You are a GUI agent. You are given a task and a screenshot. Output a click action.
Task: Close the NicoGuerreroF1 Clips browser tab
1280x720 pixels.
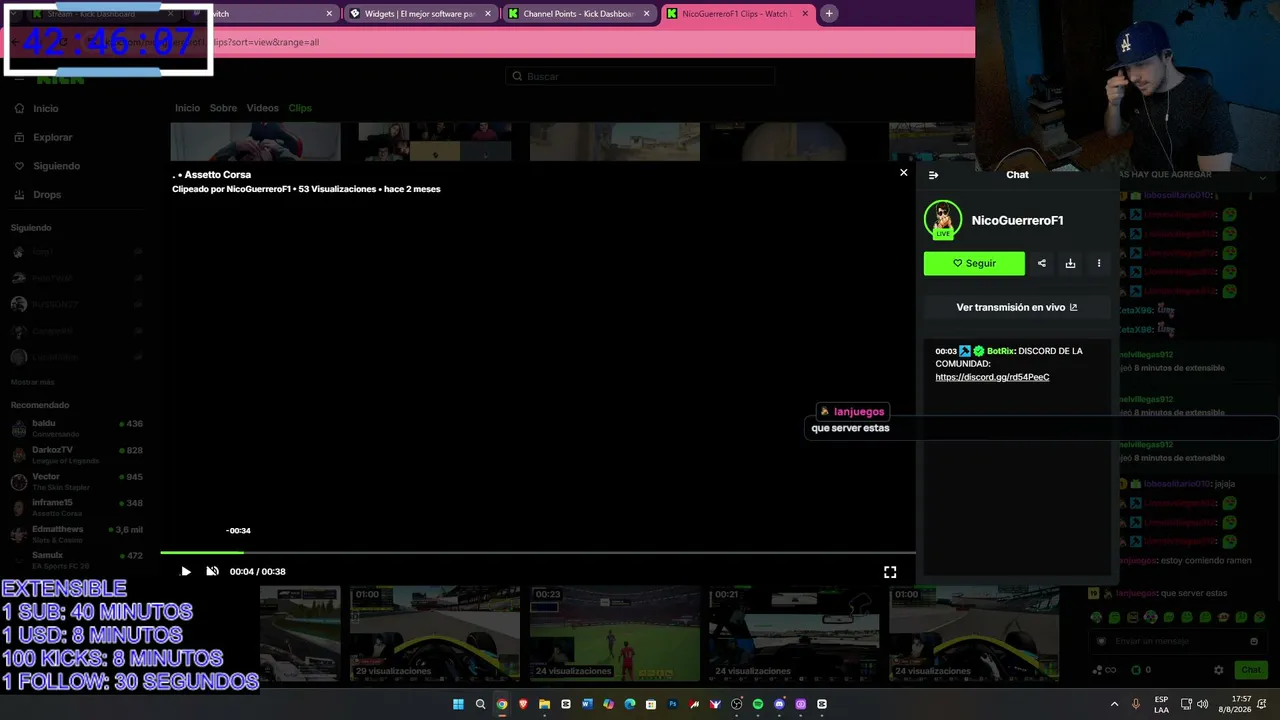tap(804, 14)
